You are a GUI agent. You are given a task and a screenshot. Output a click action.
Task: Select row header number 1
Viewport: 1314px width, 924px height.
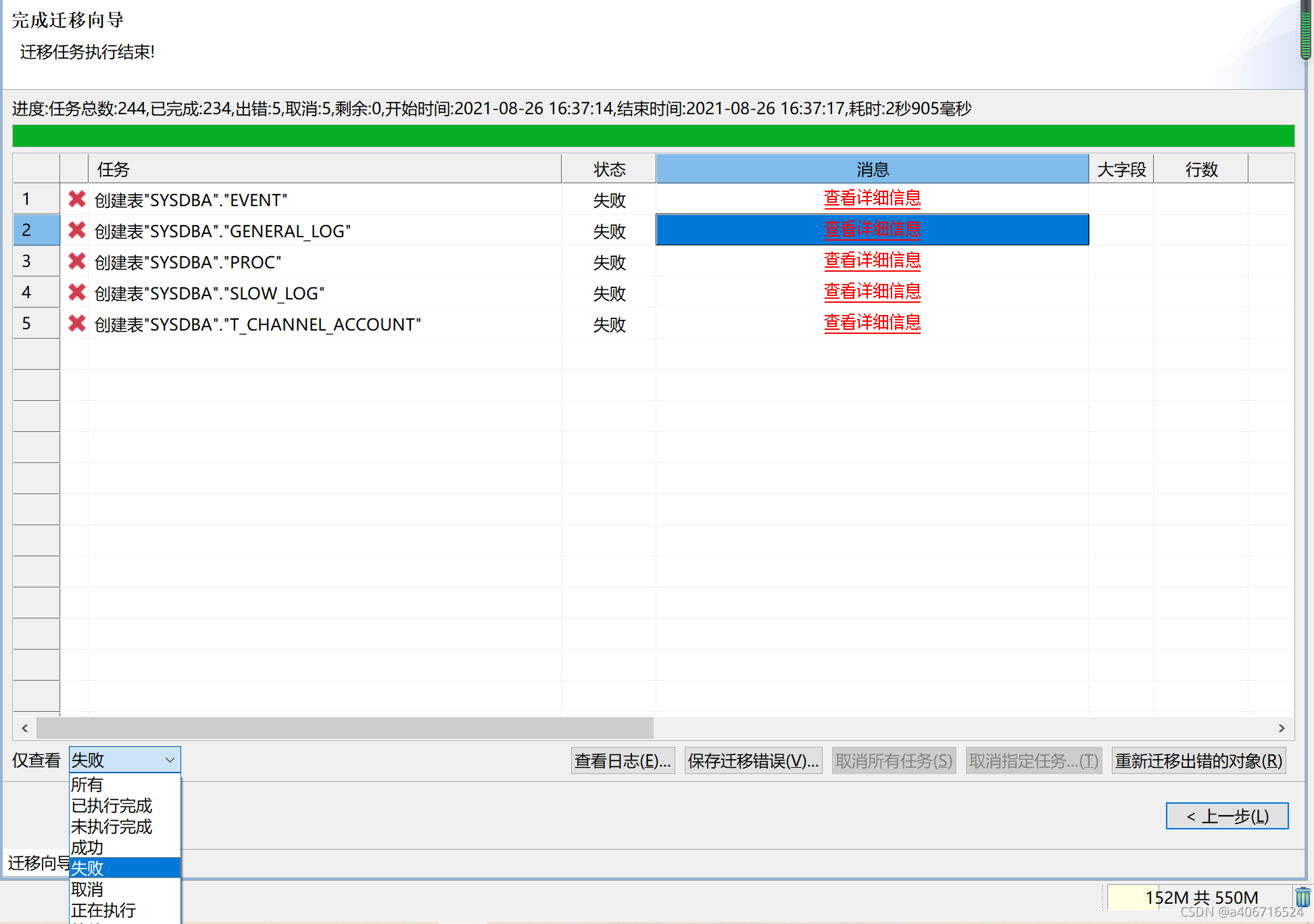[36, 199]
